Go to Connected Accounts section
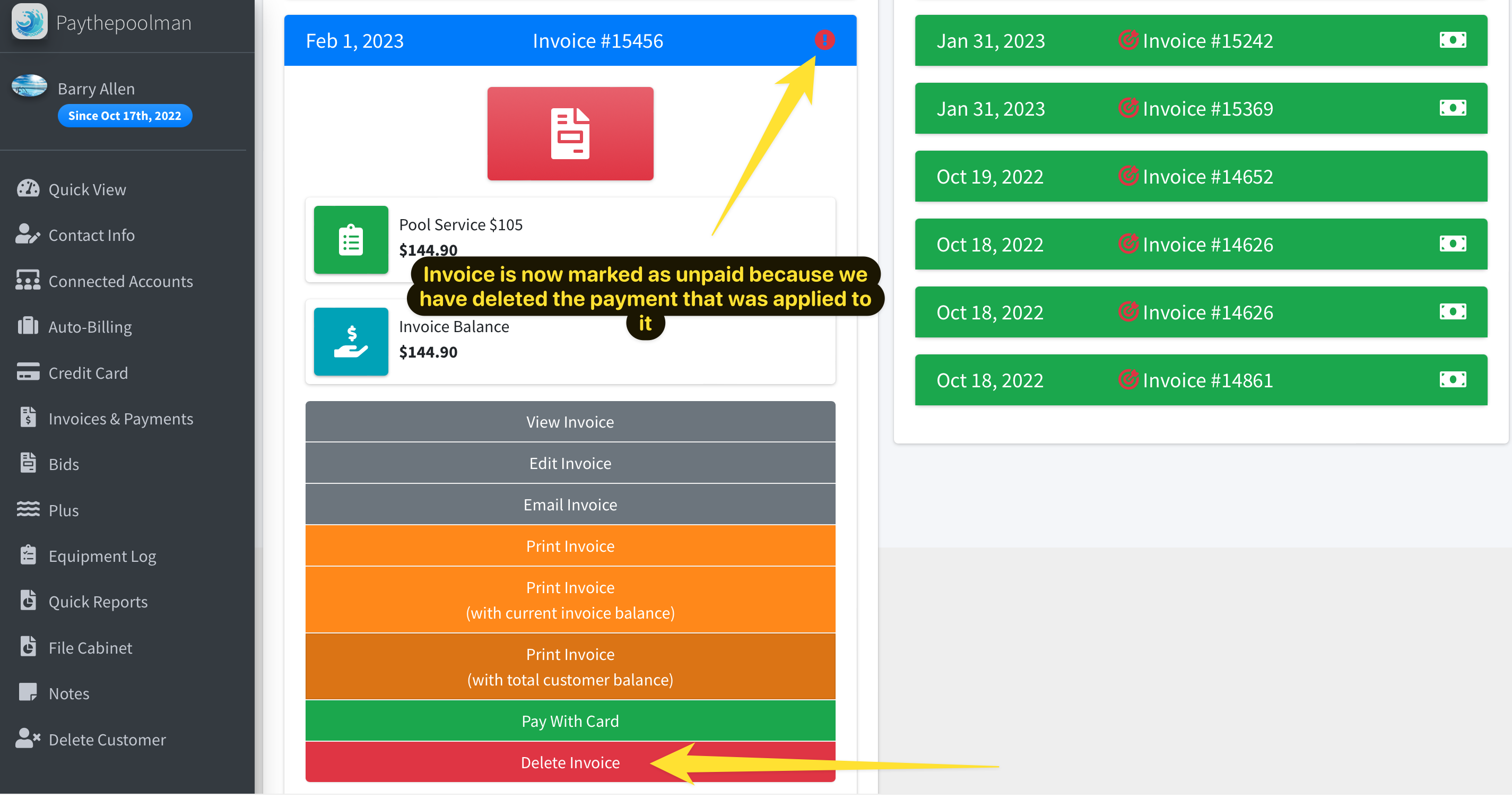Screen dimensions: 1512x799 (120, 281)
